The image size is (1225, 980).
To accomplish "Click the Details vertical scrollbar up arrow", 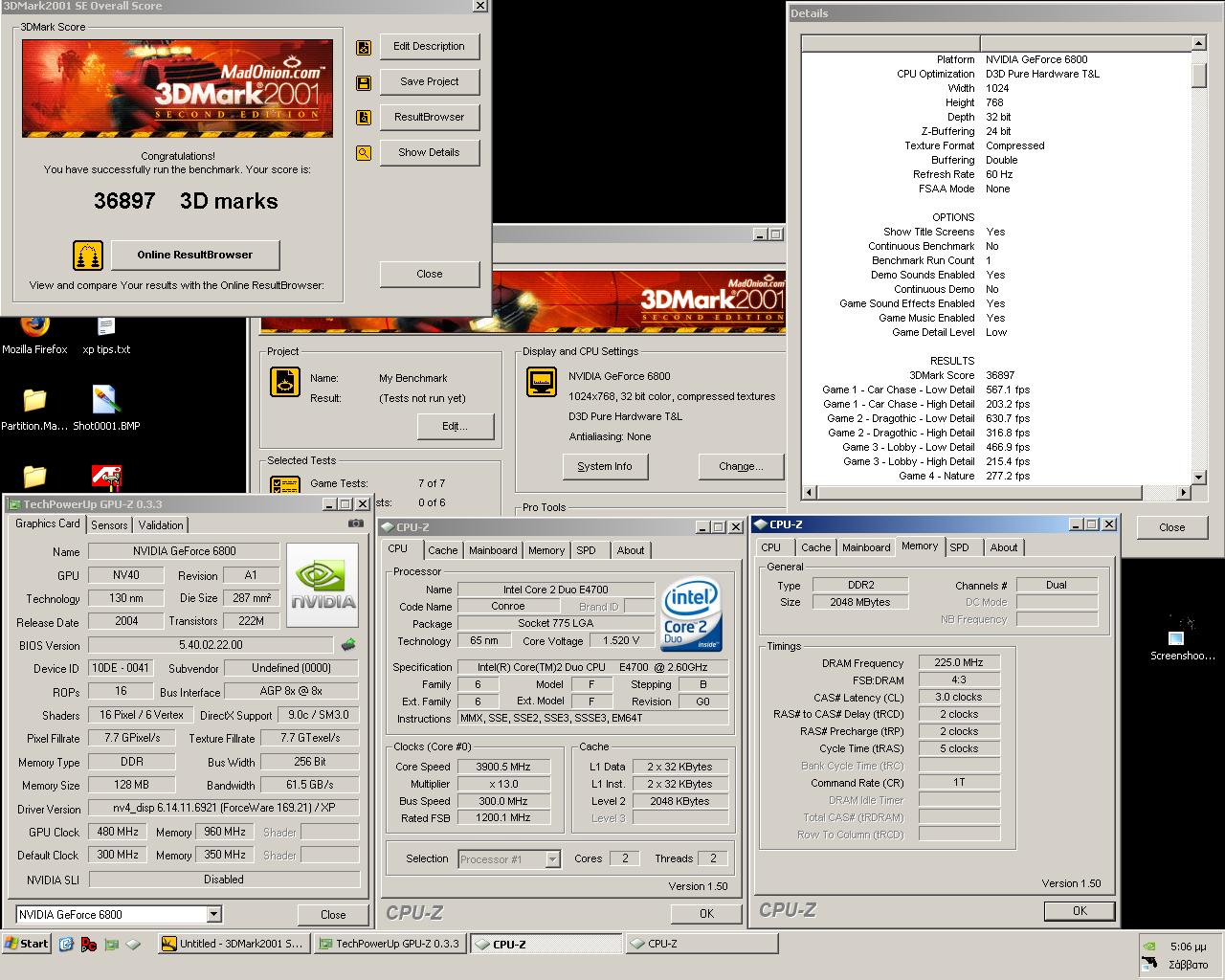I will 1199,43.
